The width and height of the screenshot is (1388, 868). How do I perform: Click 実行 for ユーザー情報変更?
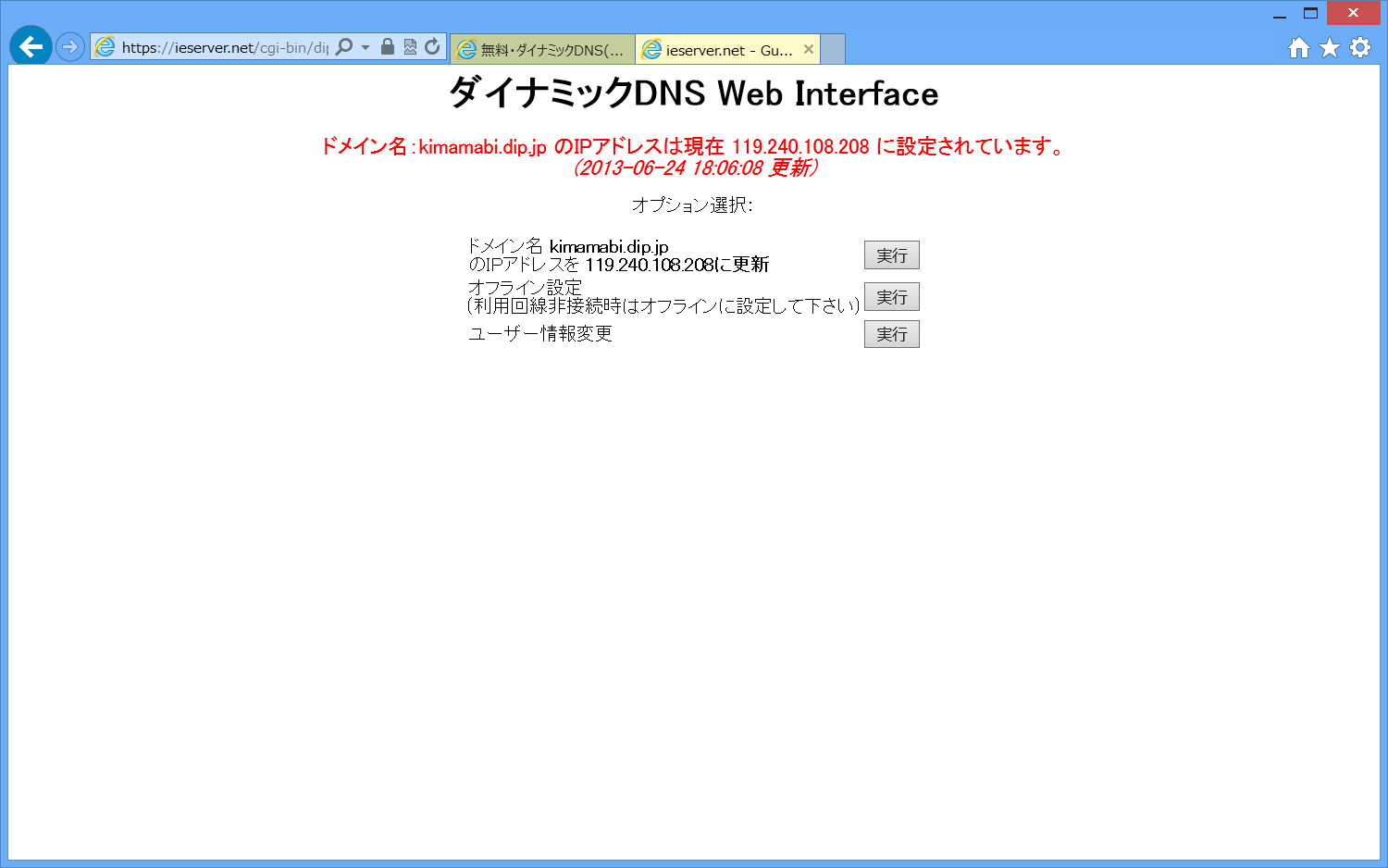click(890, 334)
